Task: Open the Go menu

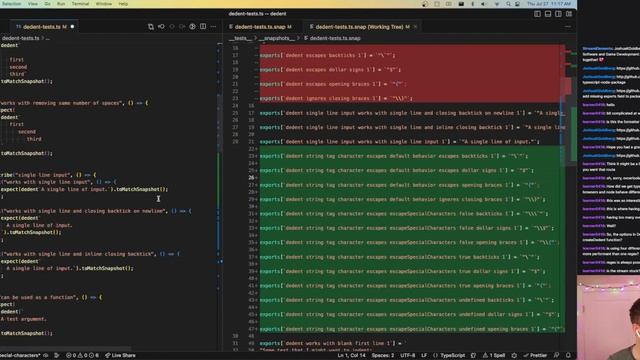Action: [x=47, y=4]
